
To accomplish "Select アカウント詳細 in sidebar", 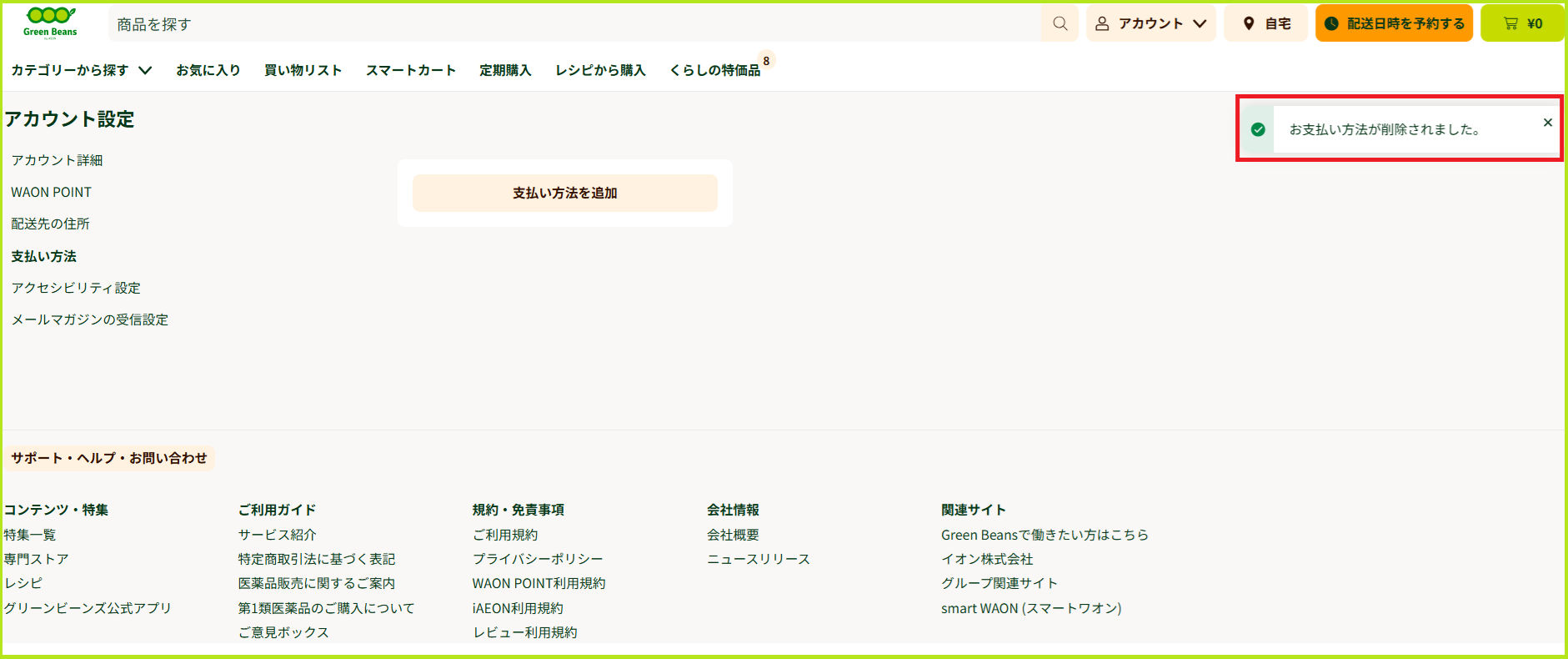I will click(x=58, y=160).
